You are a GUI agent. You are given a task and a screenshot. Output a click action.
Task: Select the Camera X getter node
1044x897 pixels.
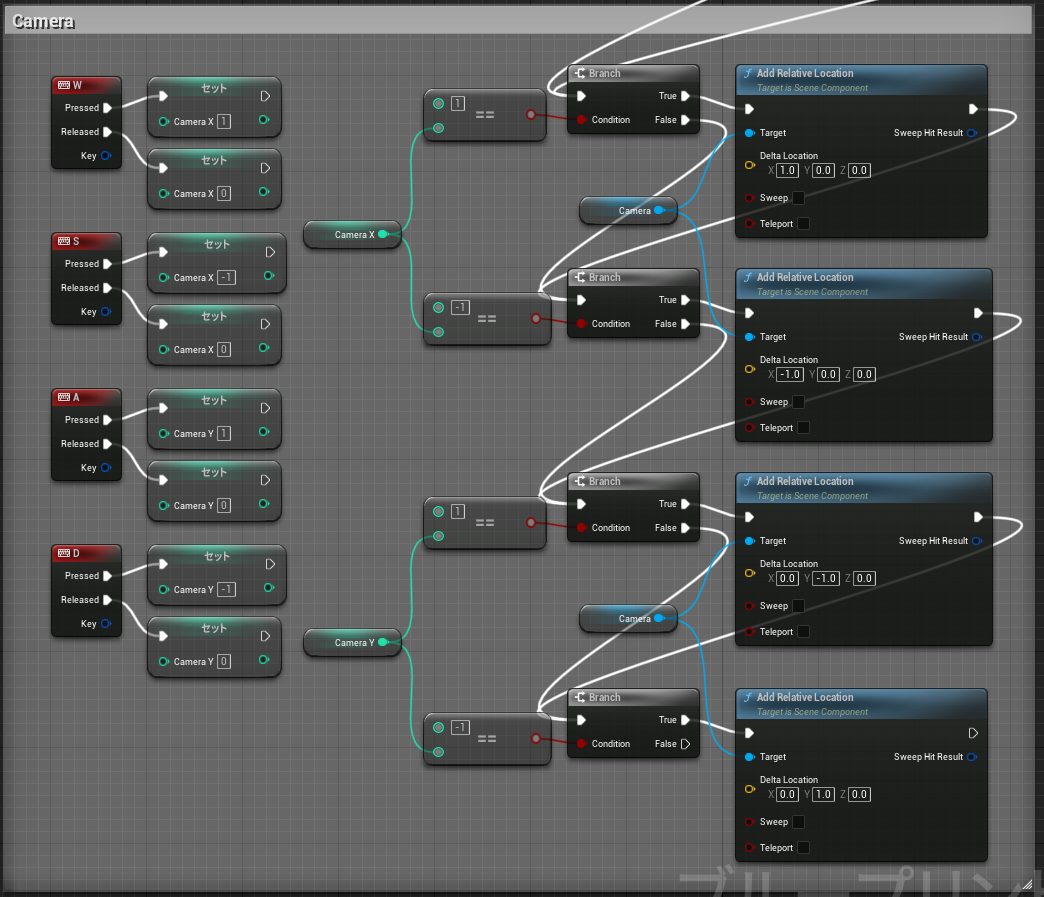click(x=352, y=234)
